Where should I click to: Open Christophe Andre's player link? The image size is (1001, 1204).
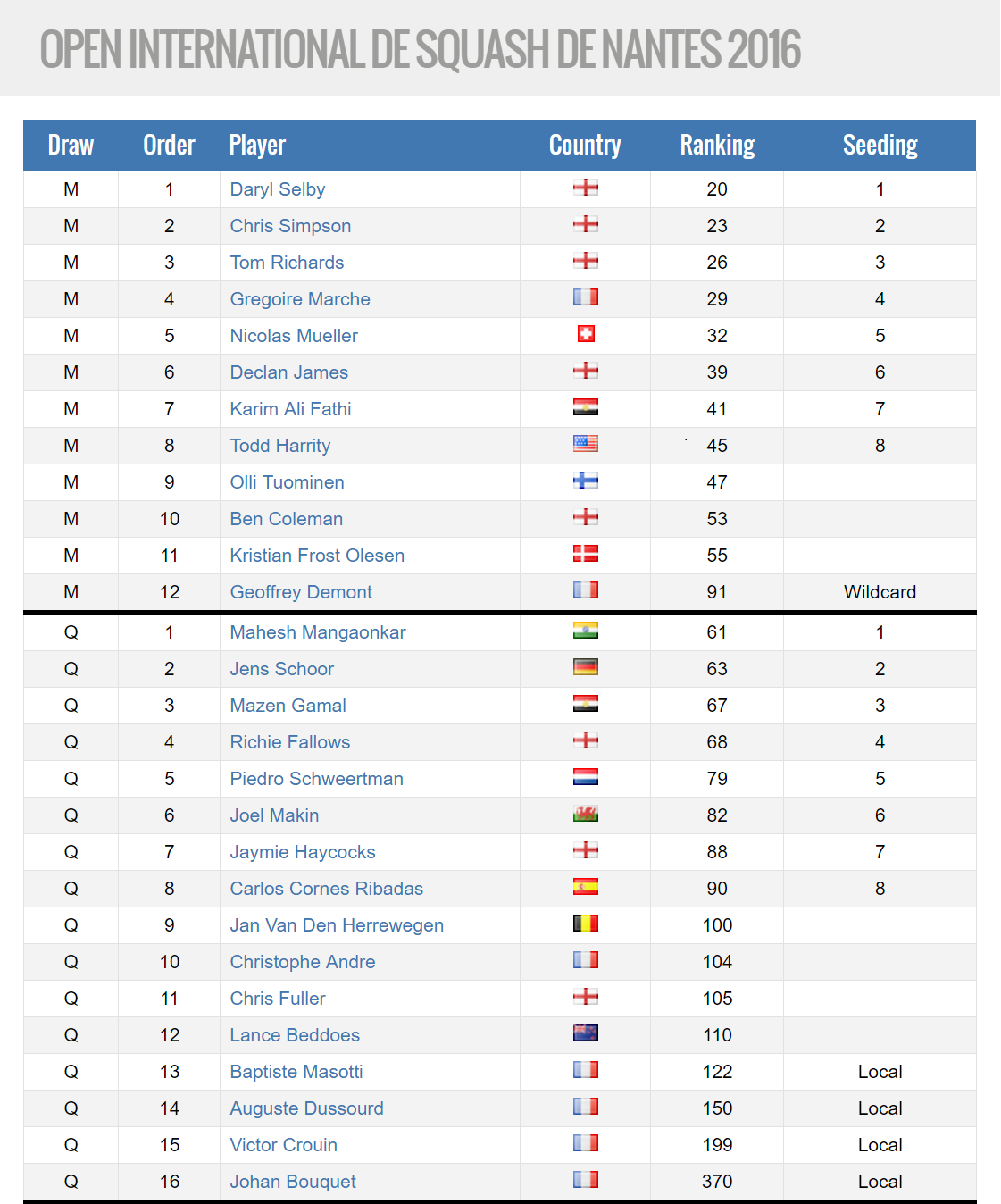[303, 962]
